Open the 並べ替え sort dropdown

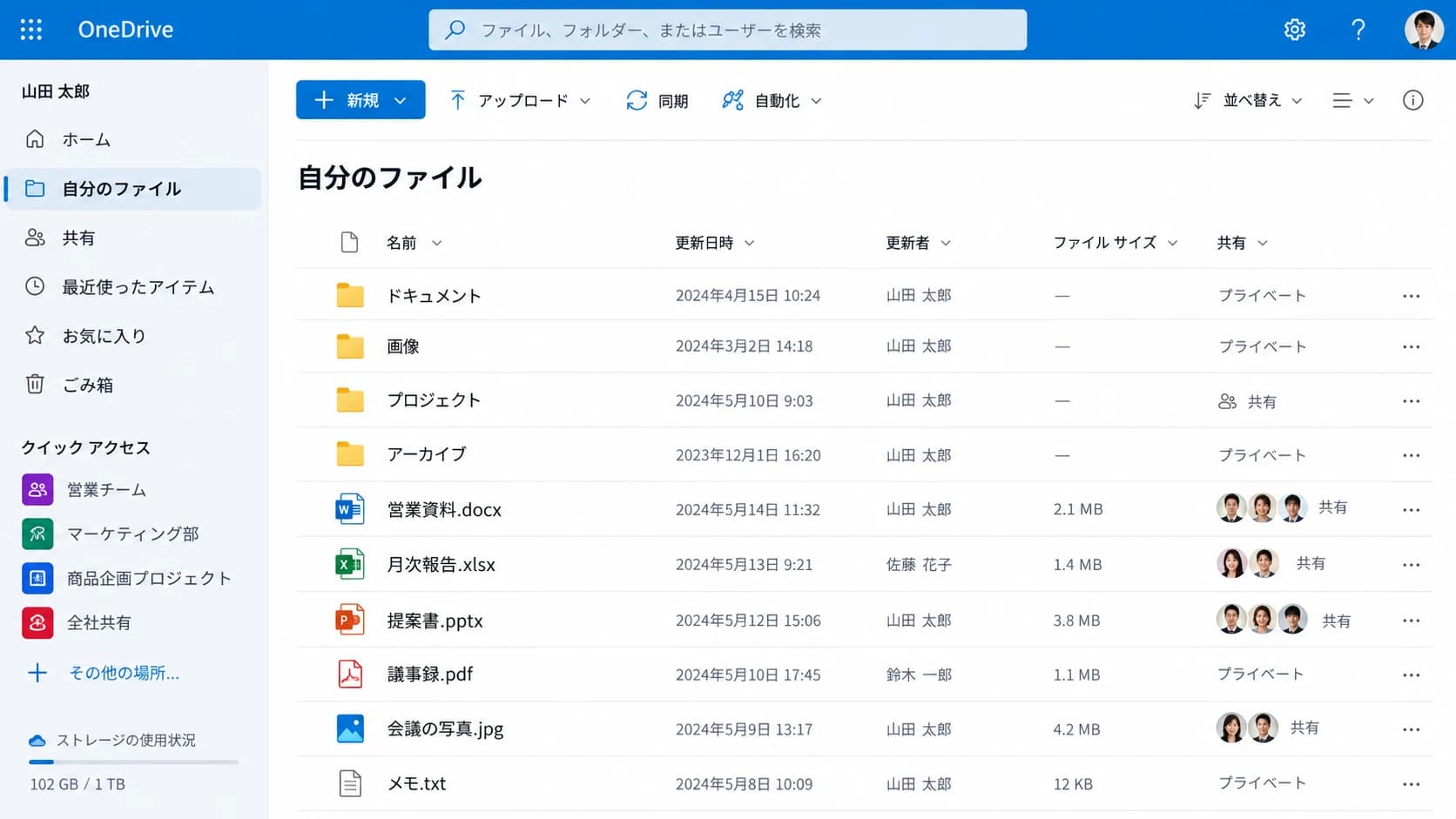[1248, 100]
